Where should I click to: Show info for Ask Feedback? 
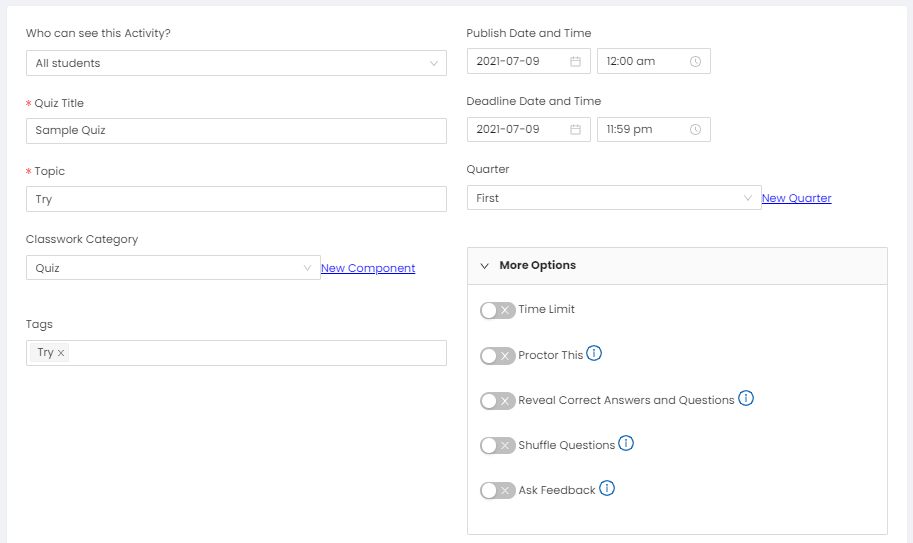click(607, 488)
